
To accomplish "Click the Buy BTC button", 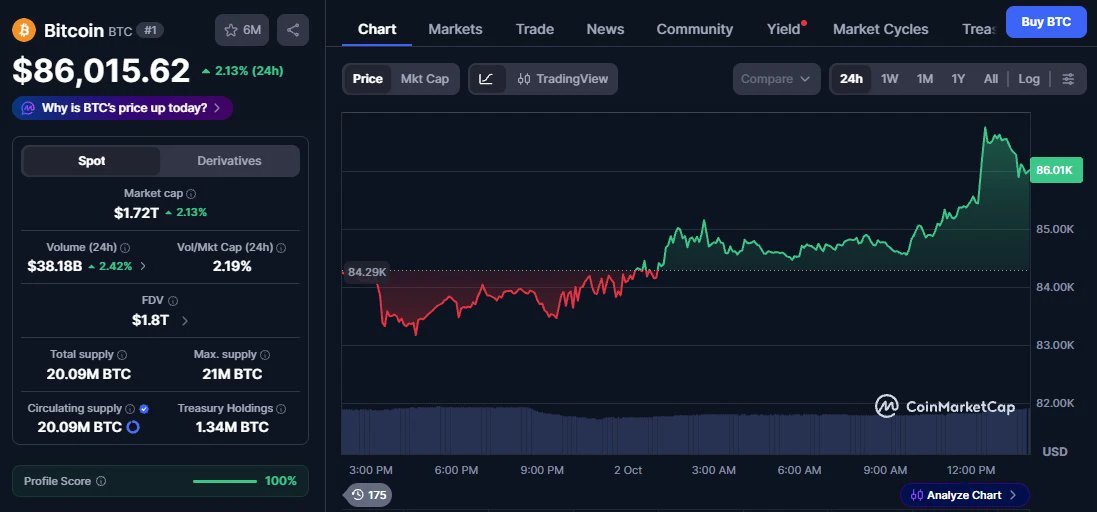I will click(1046, 22).
